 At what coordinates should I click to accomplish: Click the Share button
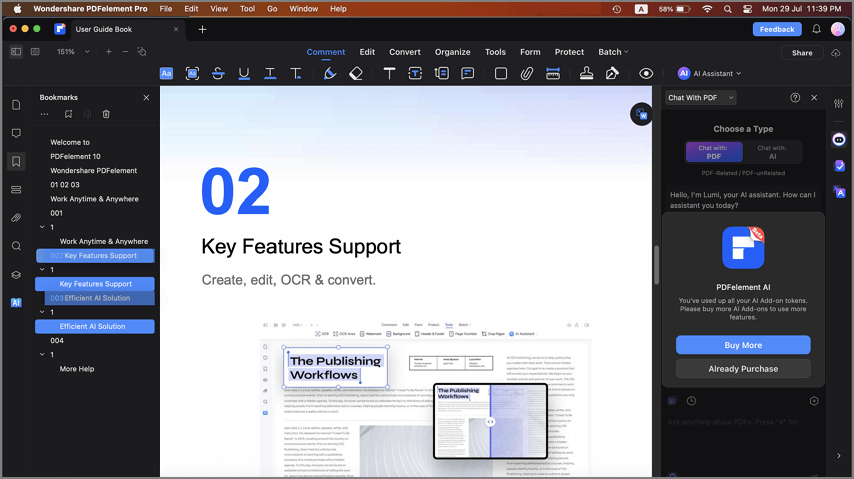point(802,53)
